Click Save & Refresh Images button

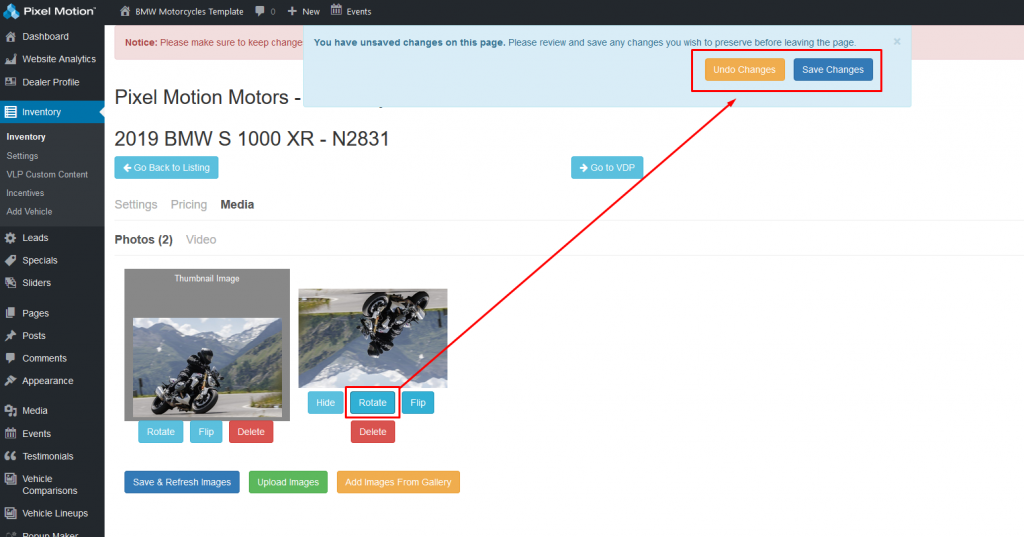click(x=182, y=482)
